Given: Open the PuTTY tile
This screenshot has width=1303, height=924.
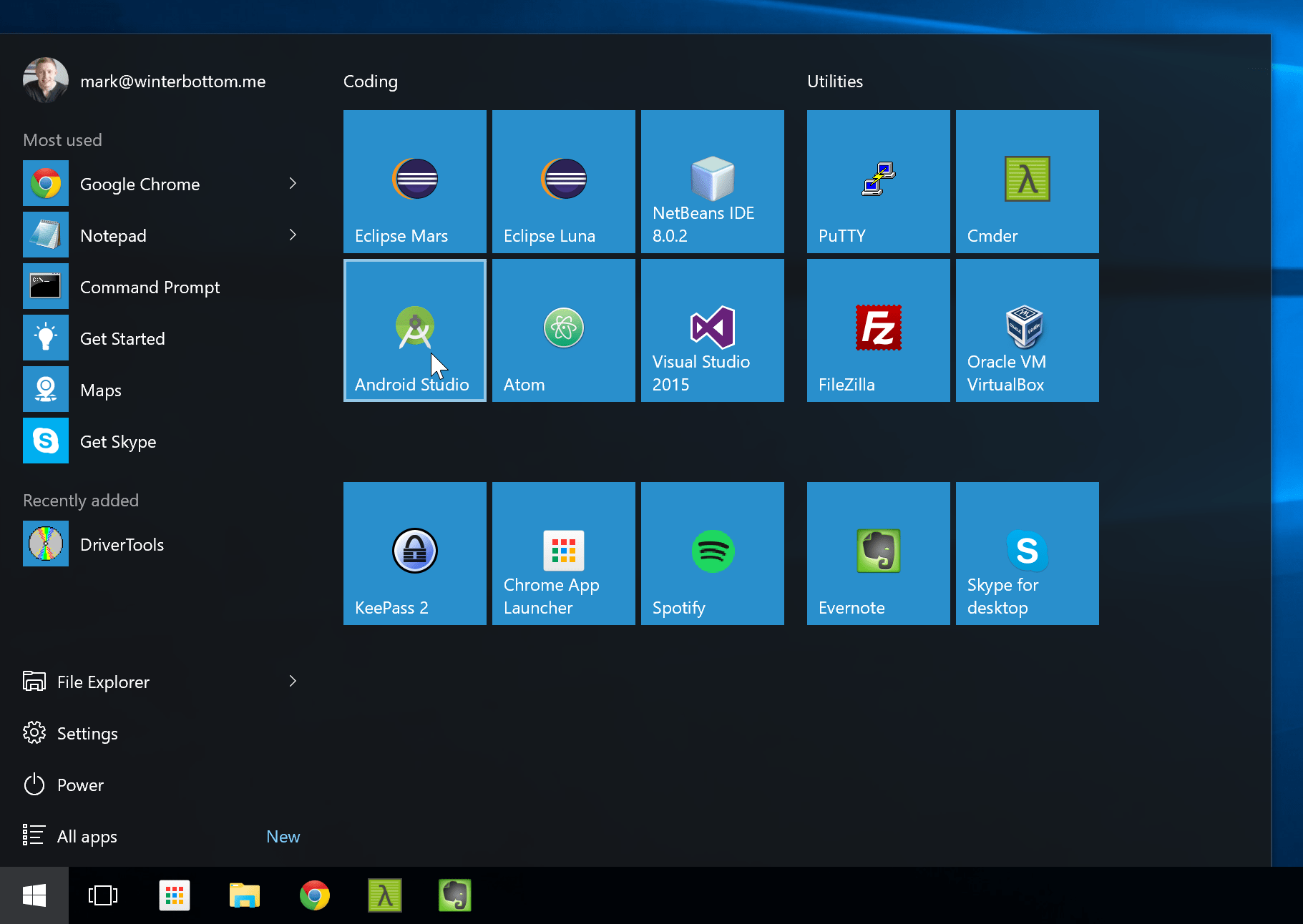Looking at the screenshot, I should pyautogui.click(x=878, y=182).
